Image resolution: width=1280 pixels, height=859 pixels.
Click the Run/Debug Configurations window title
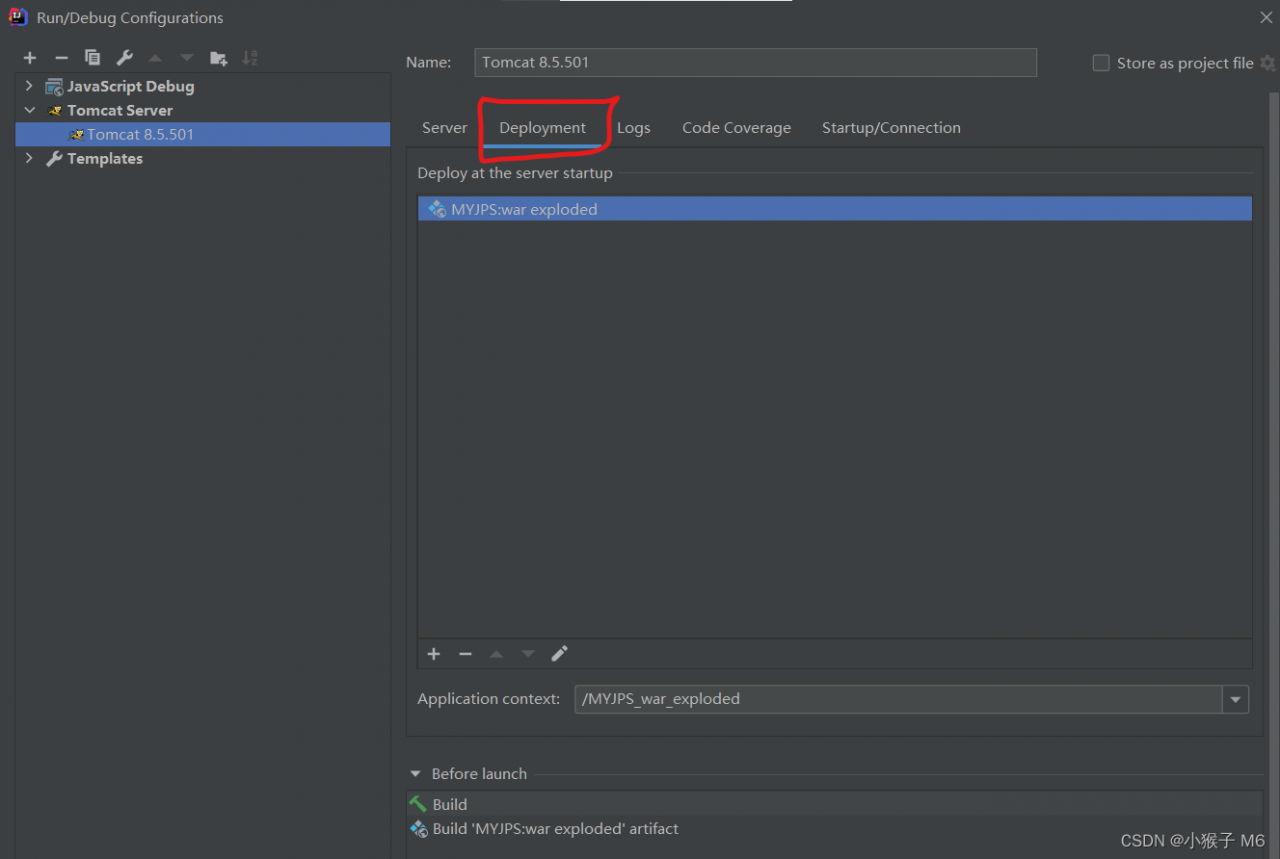click(x=130, y=18)
